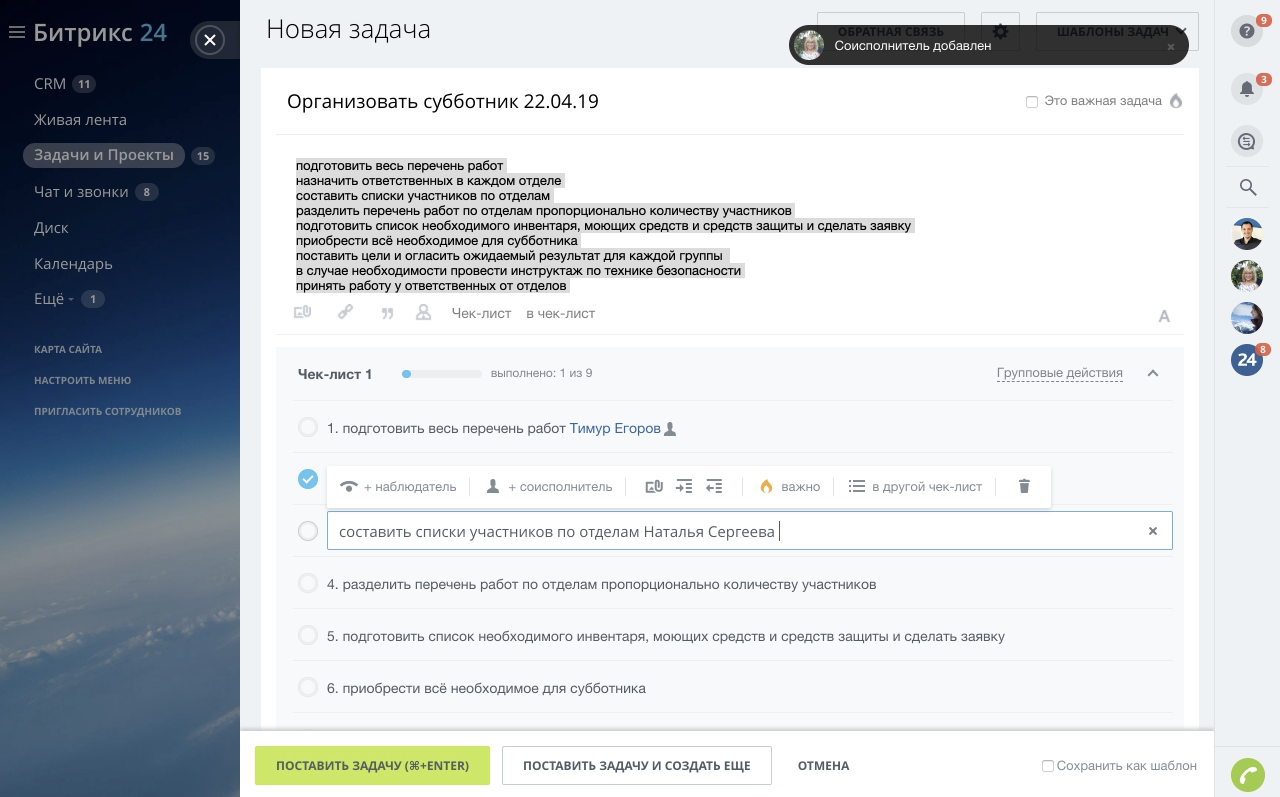
Task: Insert quote using quotation marks icon
Action: coord(387,313)
